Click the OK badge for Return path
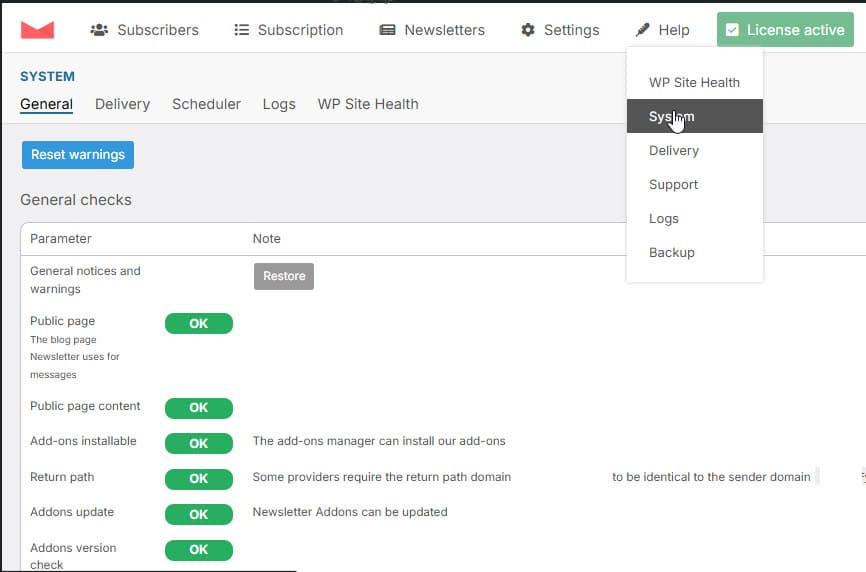The height and width of the screenshot is (572, 866). click(x=199, y=478)
